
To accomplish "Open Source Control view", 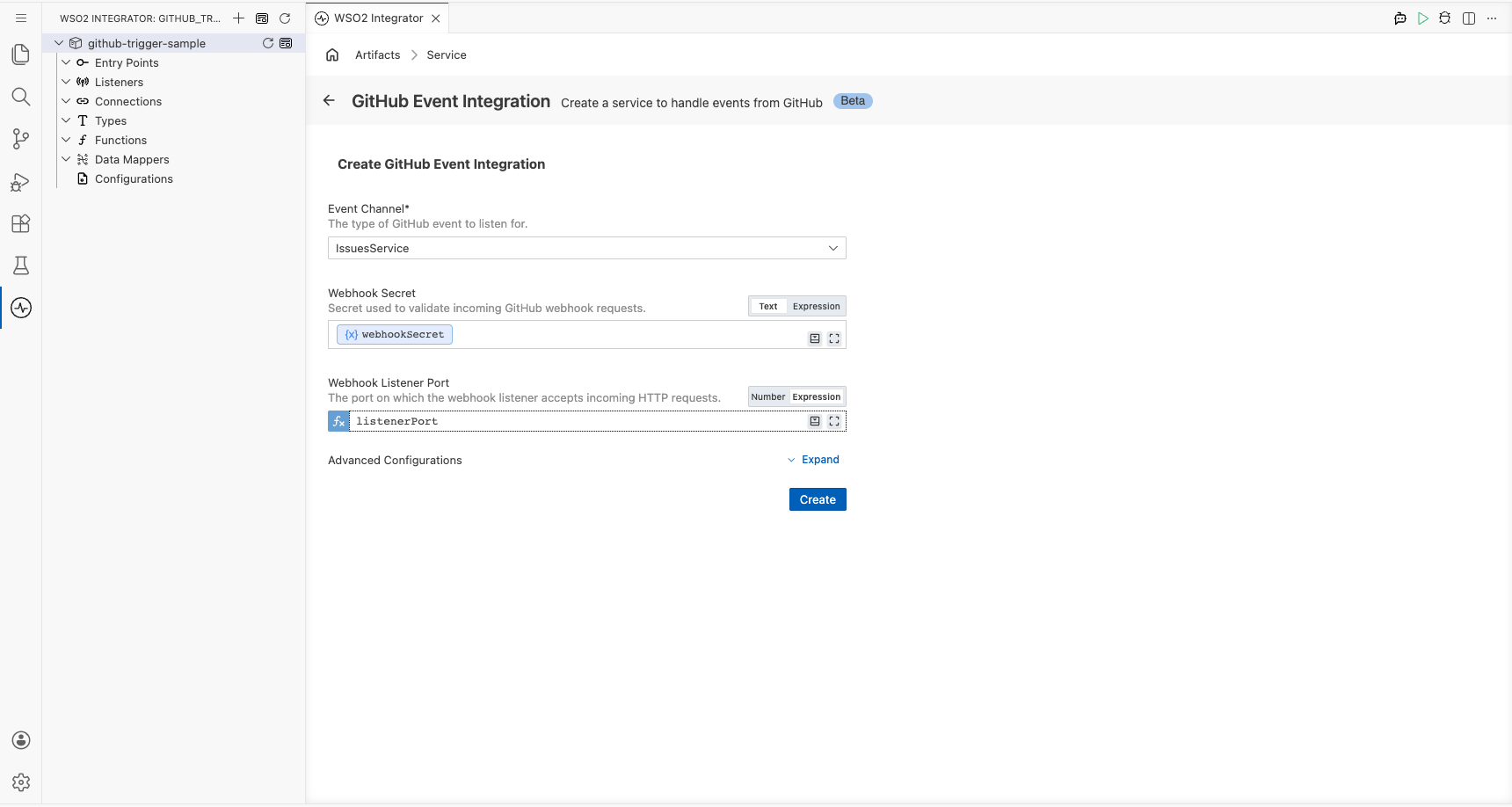I will (x=21, y=139).
